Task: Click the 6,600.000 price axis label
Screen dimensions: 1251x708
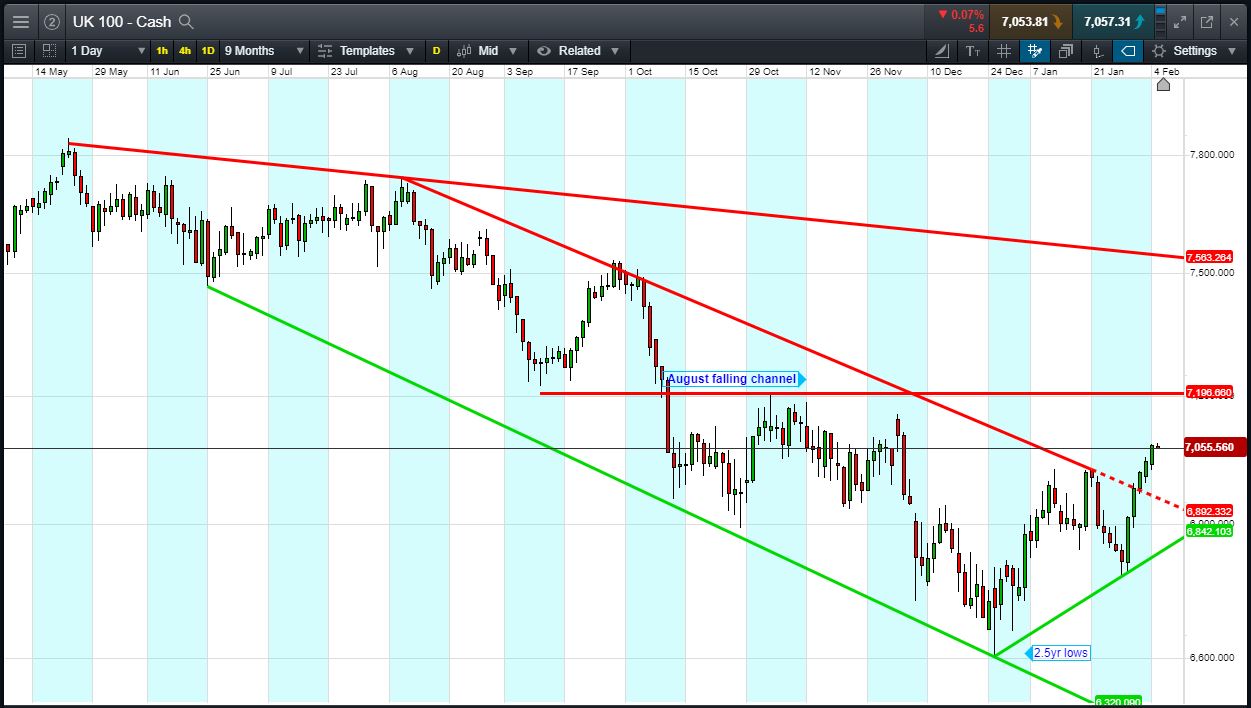Action: (1213, 658)
